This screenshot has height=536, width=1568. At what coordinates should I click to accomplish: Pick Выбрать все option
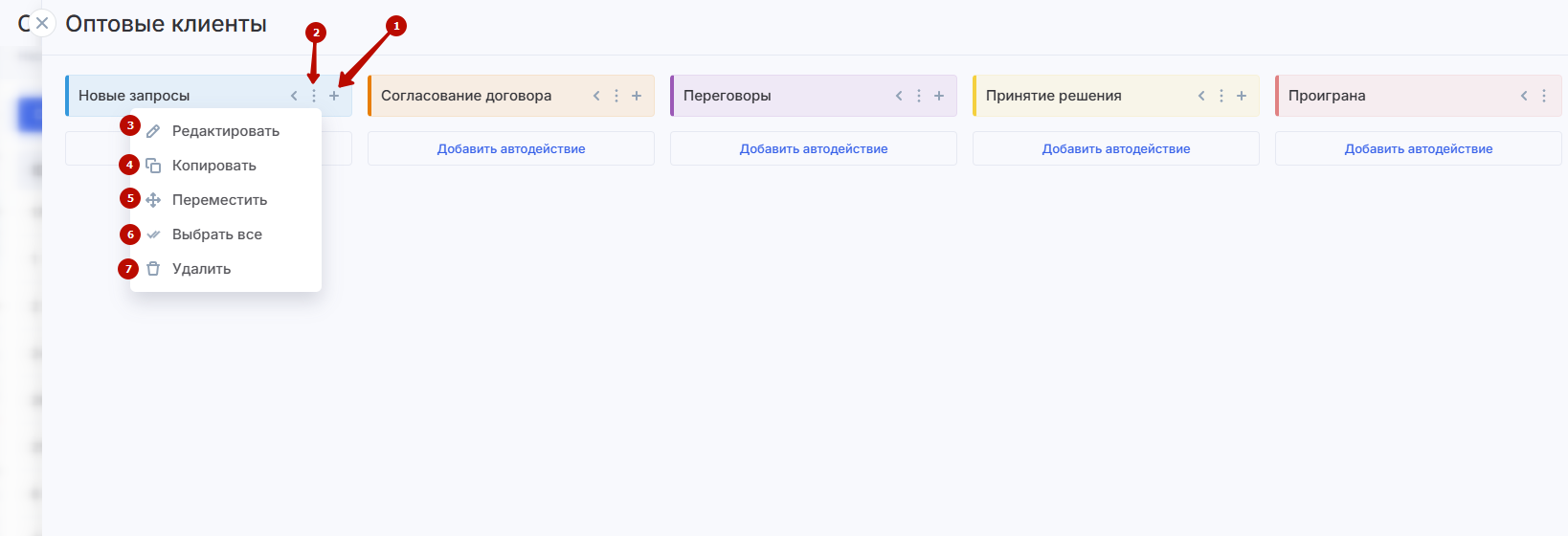pyautogui.click(x=216, y=234)
